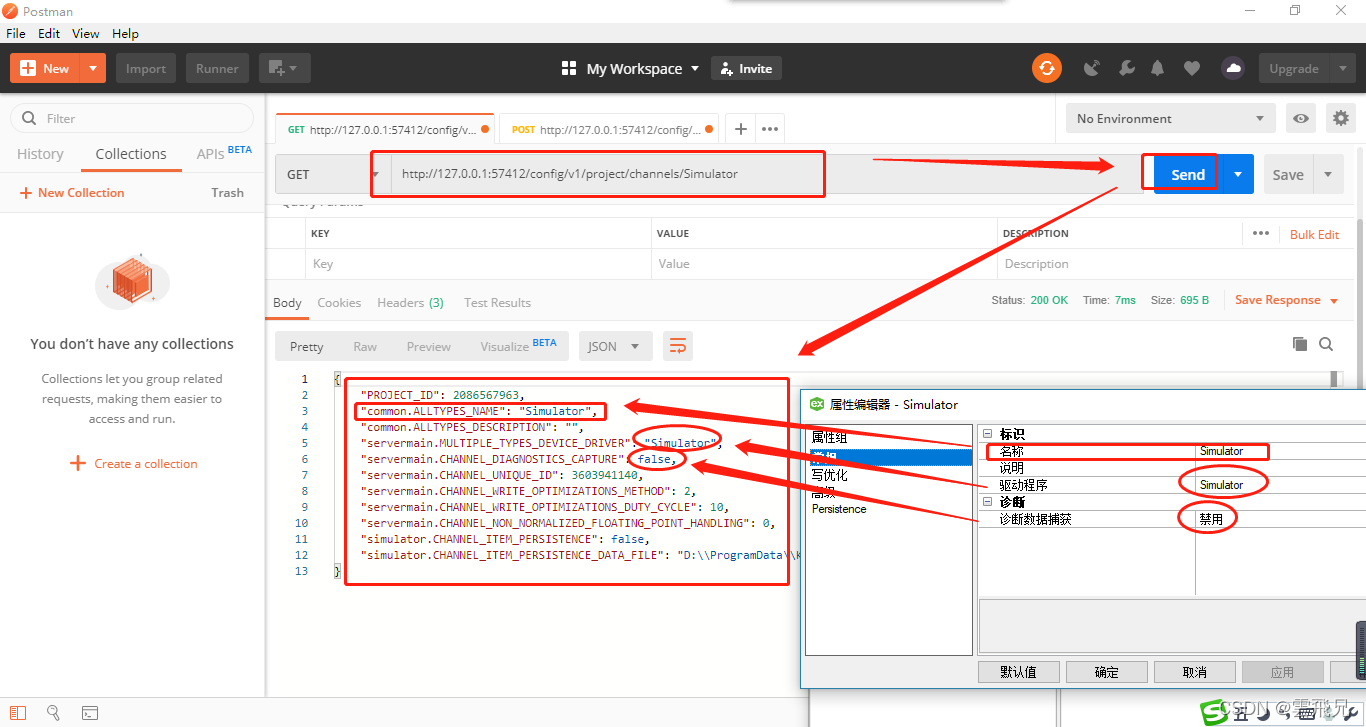Screen dimensions: 1366x727
Task: Click the orange sync status icon
Action: [1047, 68]
